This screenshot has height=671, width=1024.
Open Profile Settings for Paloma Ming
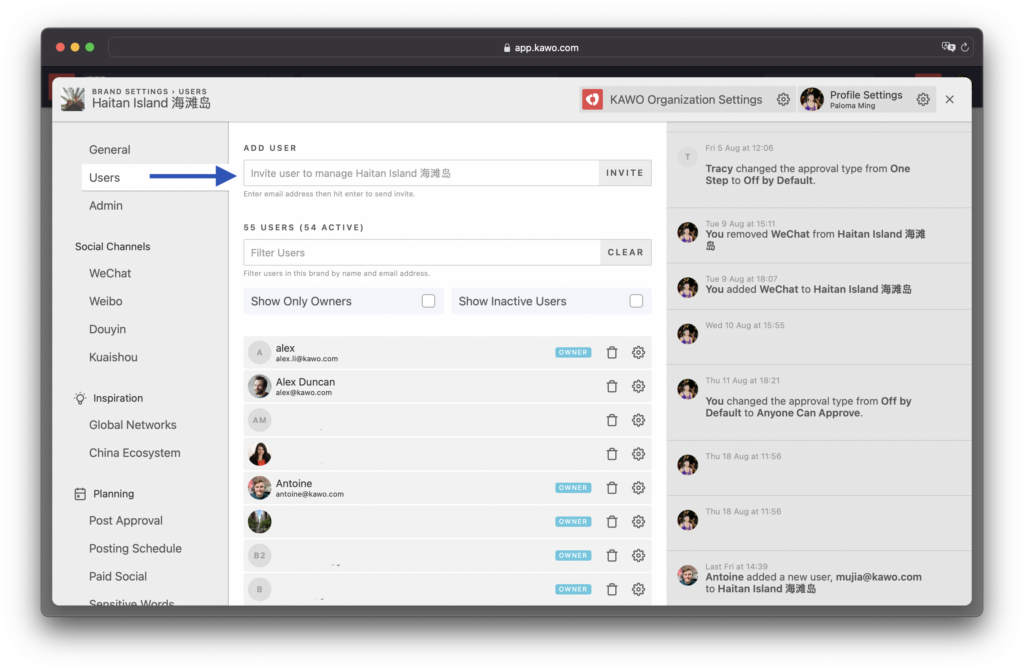[x=866, y=99]
